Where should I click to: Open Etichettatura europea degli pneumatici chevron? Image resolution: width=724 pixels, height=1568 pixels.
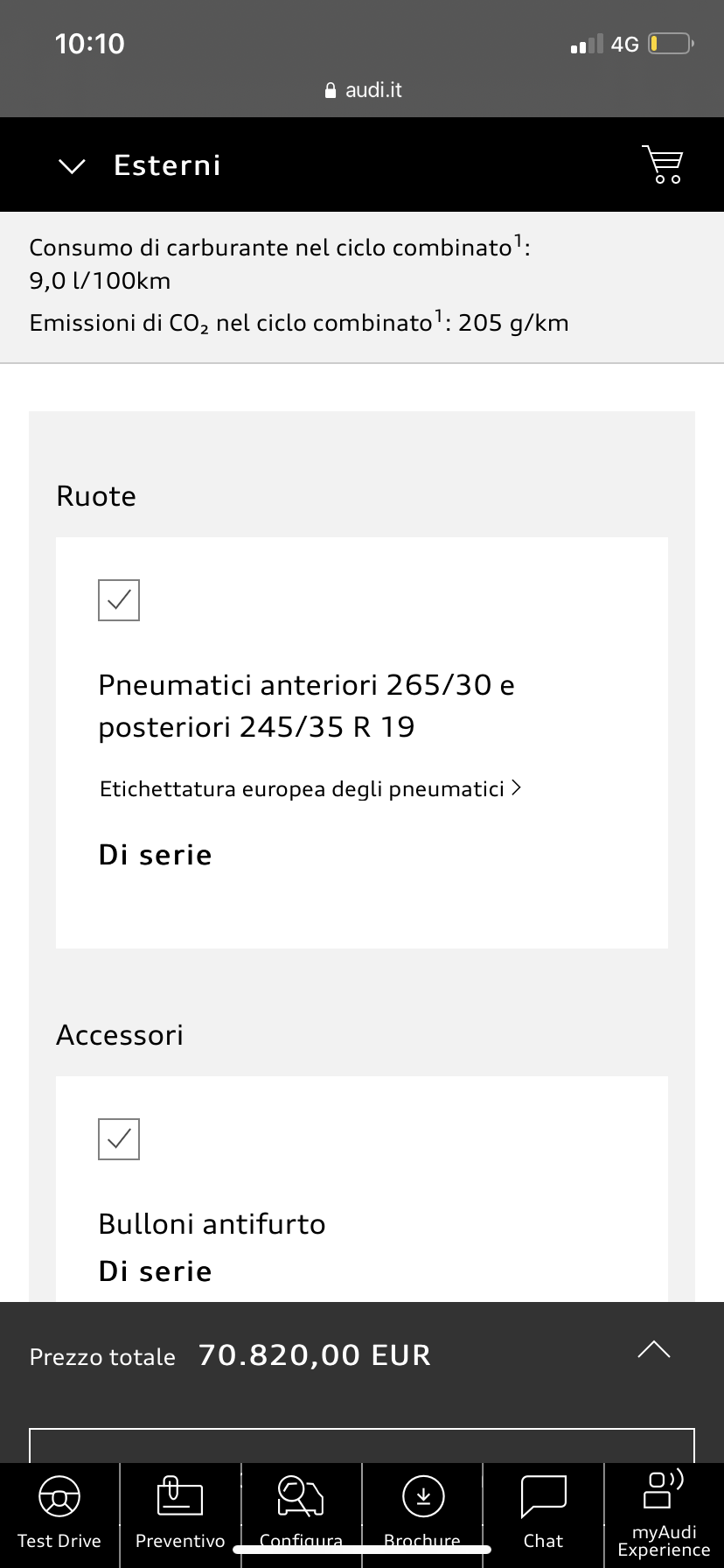point(516,787)
